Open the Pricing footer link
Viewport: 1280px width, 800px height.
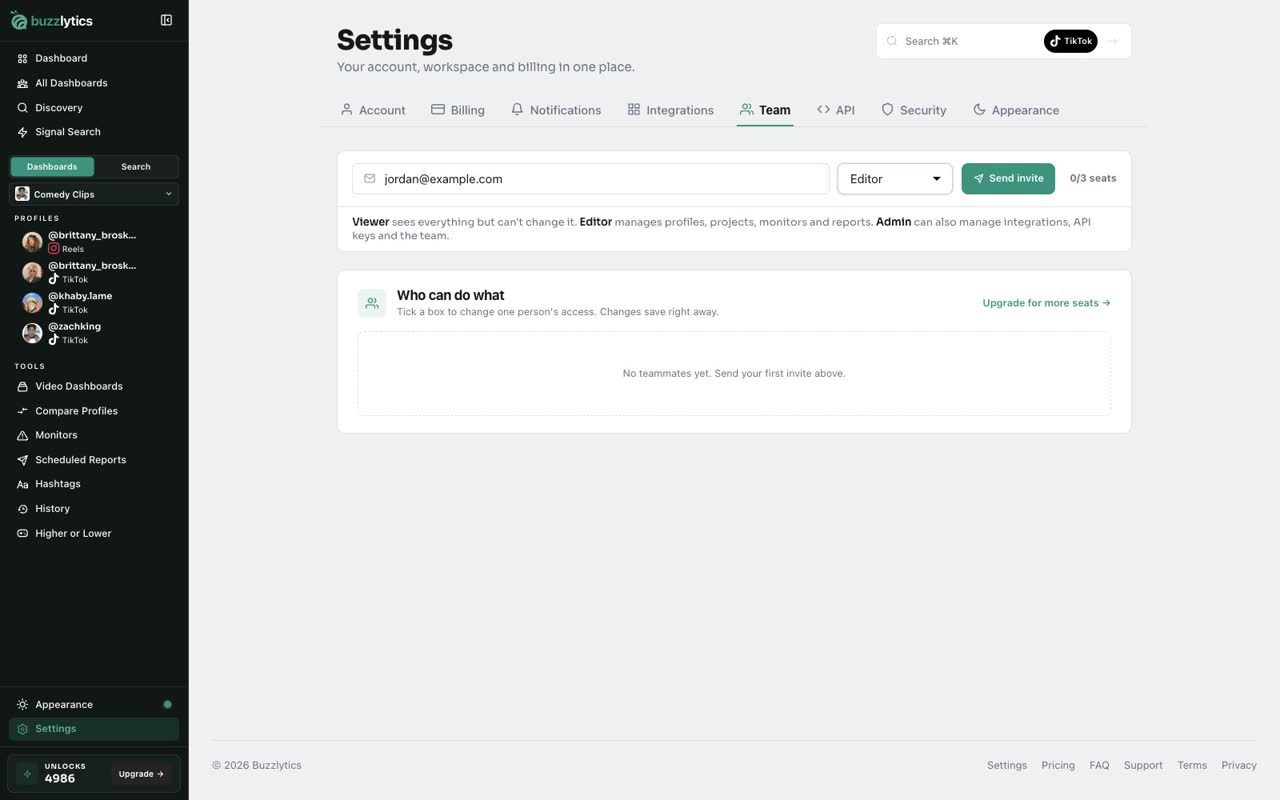pos(1058,765)
